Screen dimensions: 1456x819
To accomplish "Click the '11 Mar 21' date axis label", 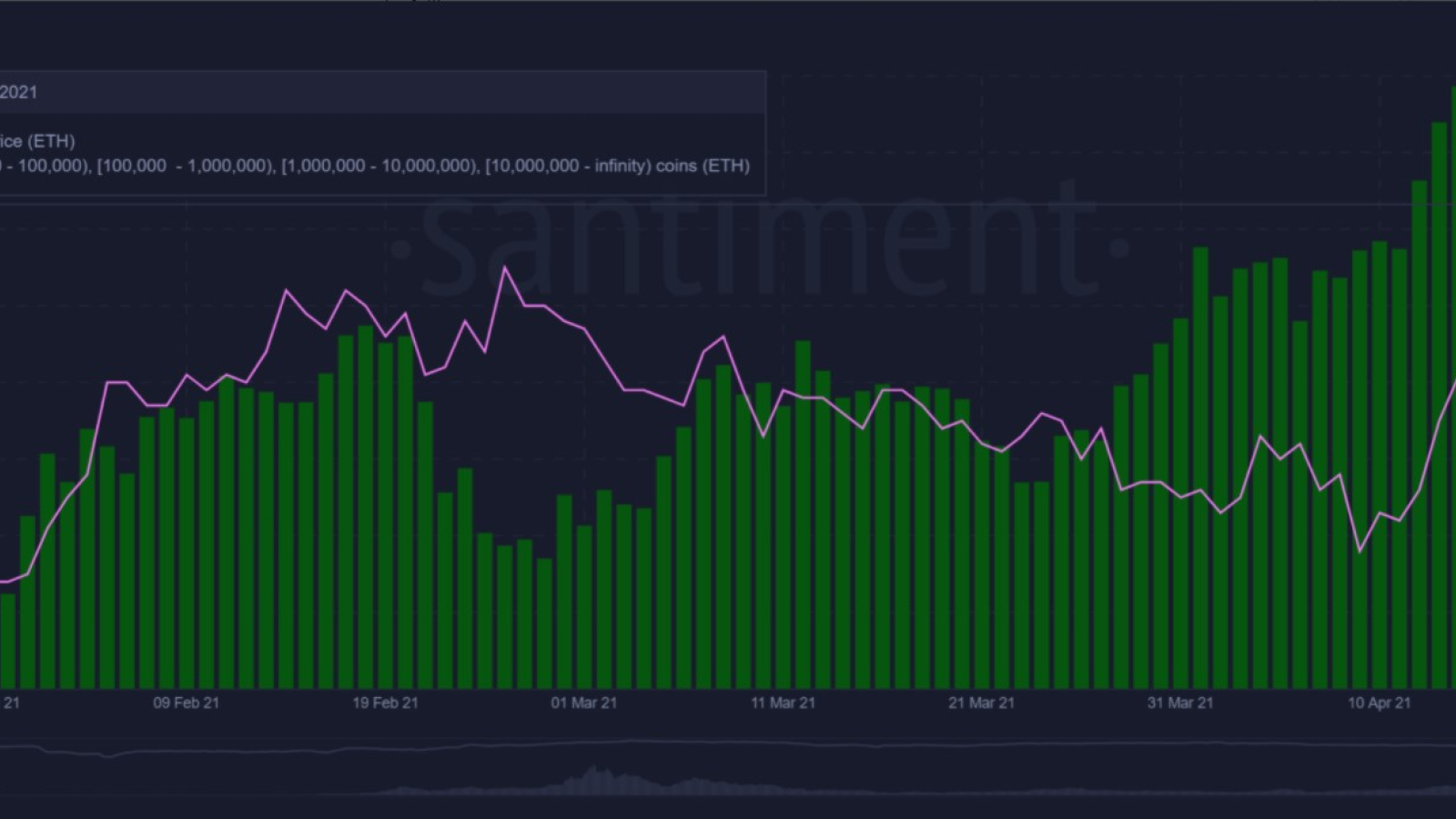I will 783,703.
